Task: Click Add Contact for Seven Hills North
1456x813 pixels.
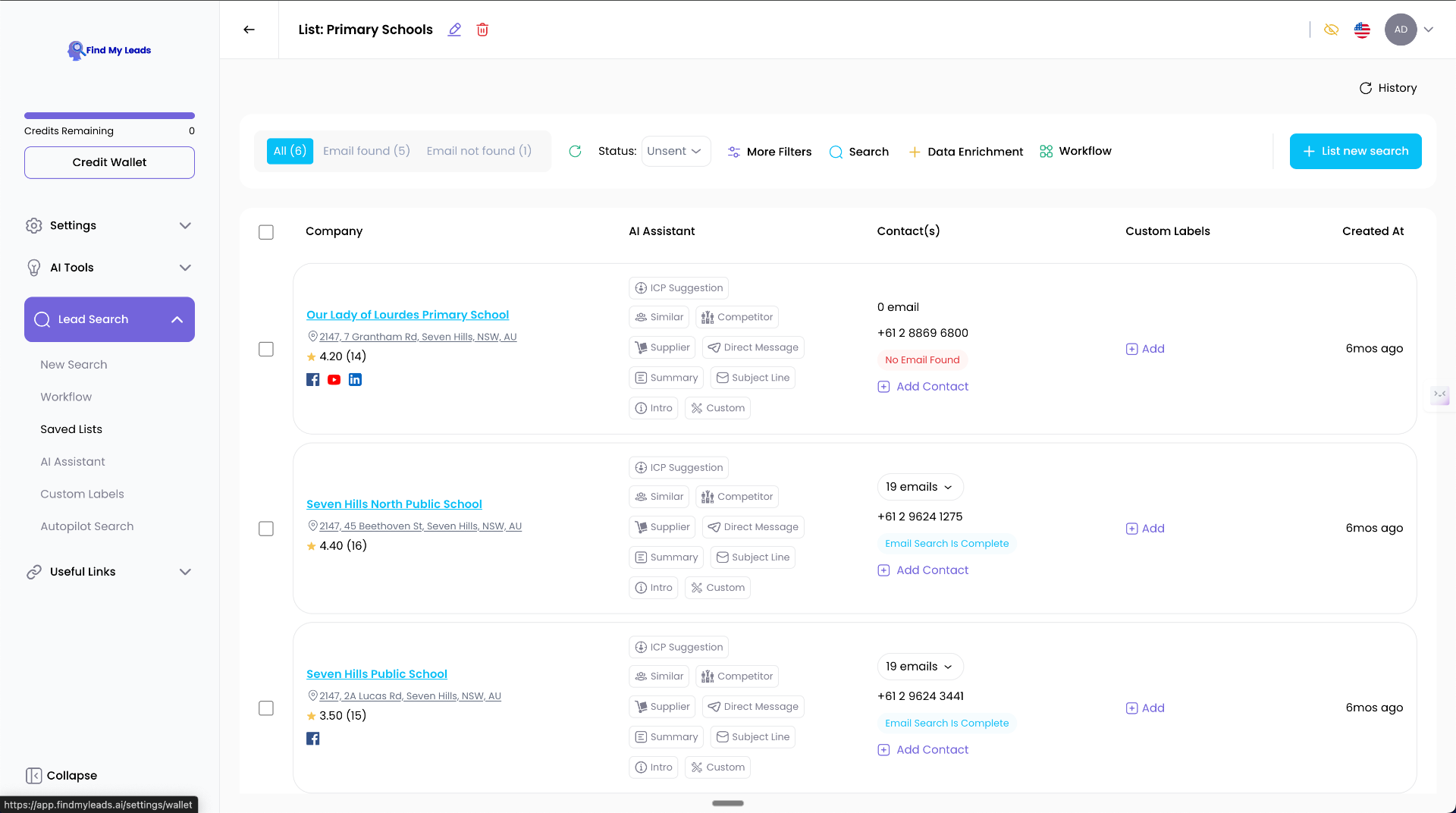Action: click(923, 570)
